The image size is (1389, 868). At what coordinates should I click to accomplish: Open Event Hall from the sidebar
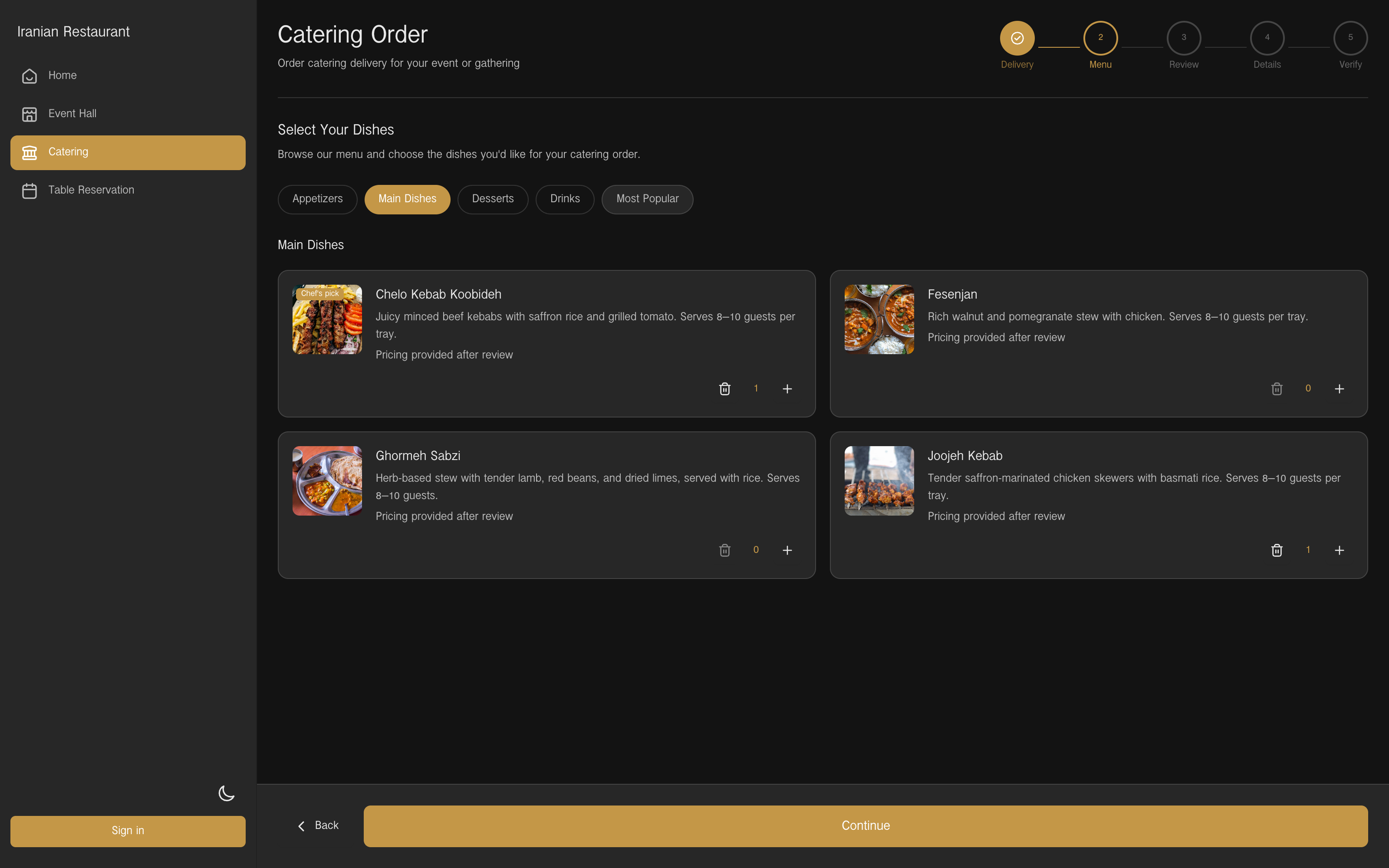[x=128, y=114]
